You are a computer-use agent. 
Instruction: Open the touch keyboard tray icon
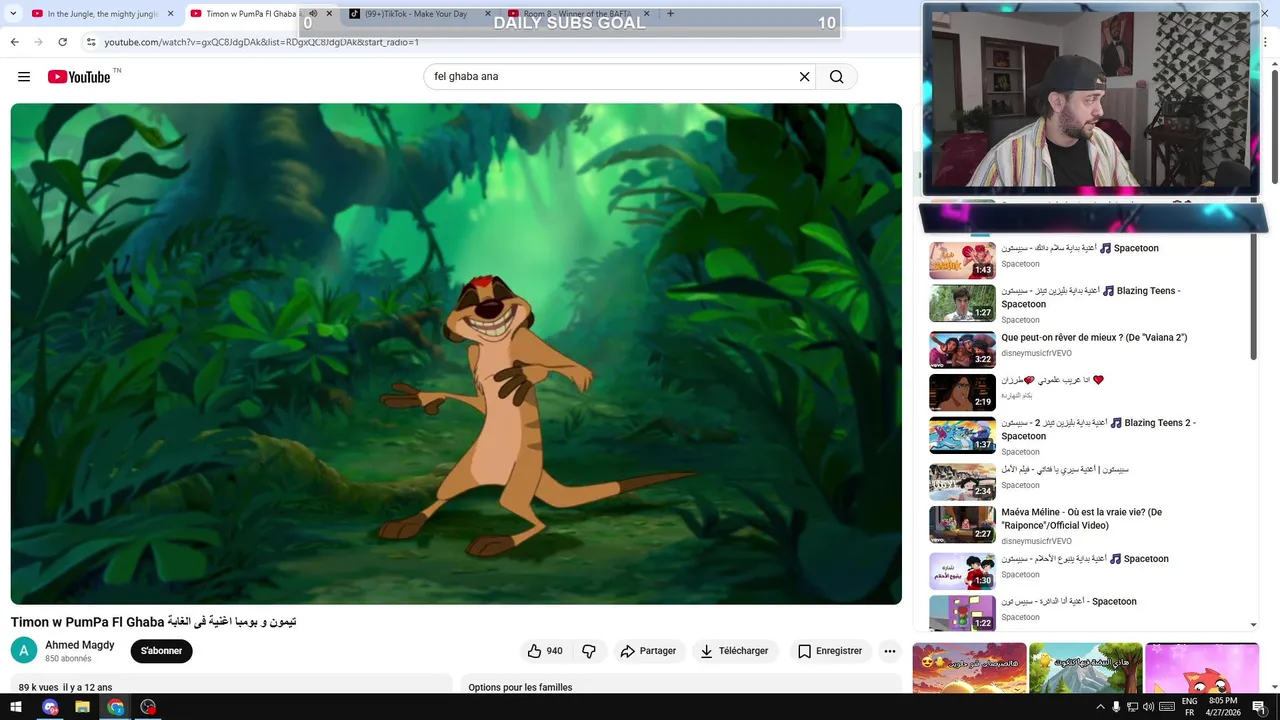(1166, 707)
